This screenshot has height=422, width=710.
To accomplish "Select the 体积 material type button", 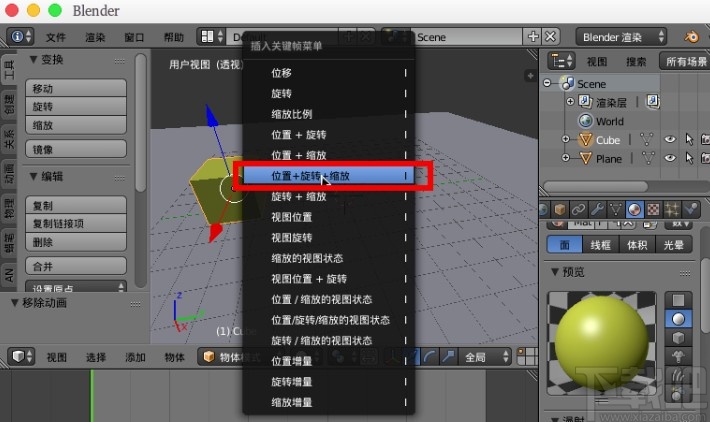I will pos(637,245).
